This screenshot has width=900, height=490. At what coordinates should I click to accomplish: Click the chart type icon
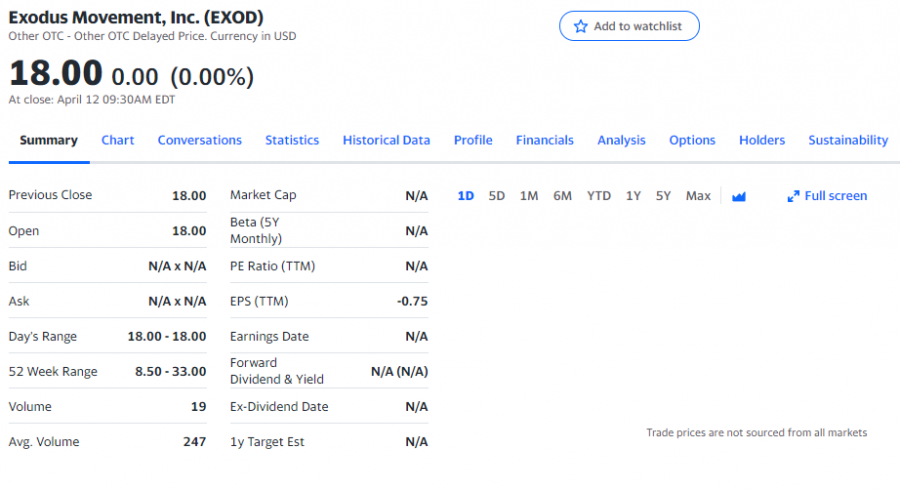pos(739,196)
